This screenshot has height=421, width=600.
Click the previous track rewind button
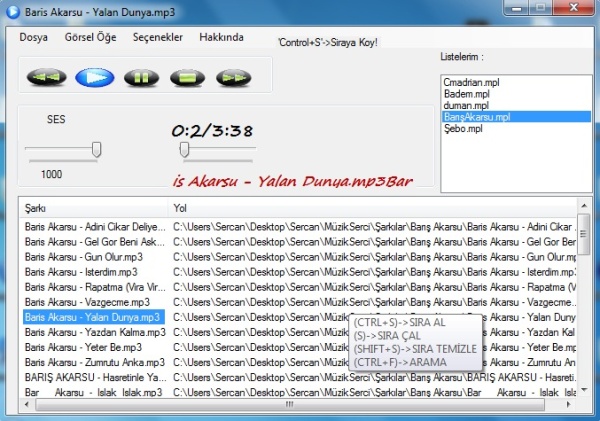(47, 77)
